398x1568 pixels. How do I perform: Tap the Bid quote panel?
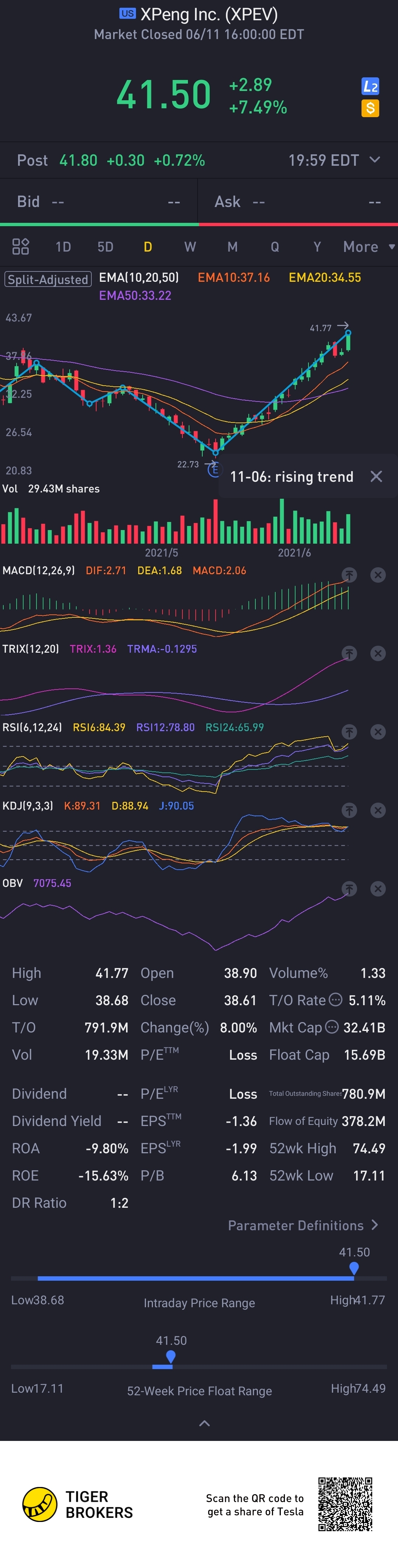click(99, 201)
